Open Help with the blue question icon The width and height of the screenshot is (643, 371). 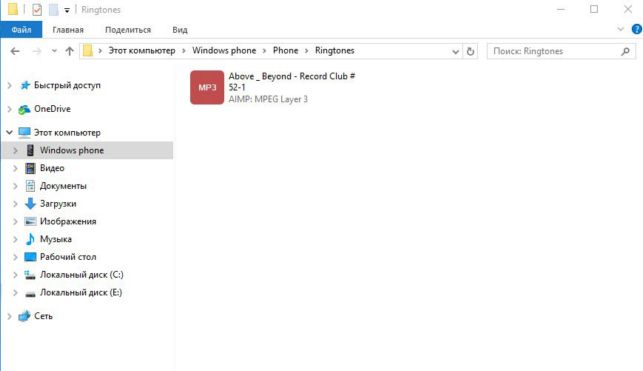[636, 29]
